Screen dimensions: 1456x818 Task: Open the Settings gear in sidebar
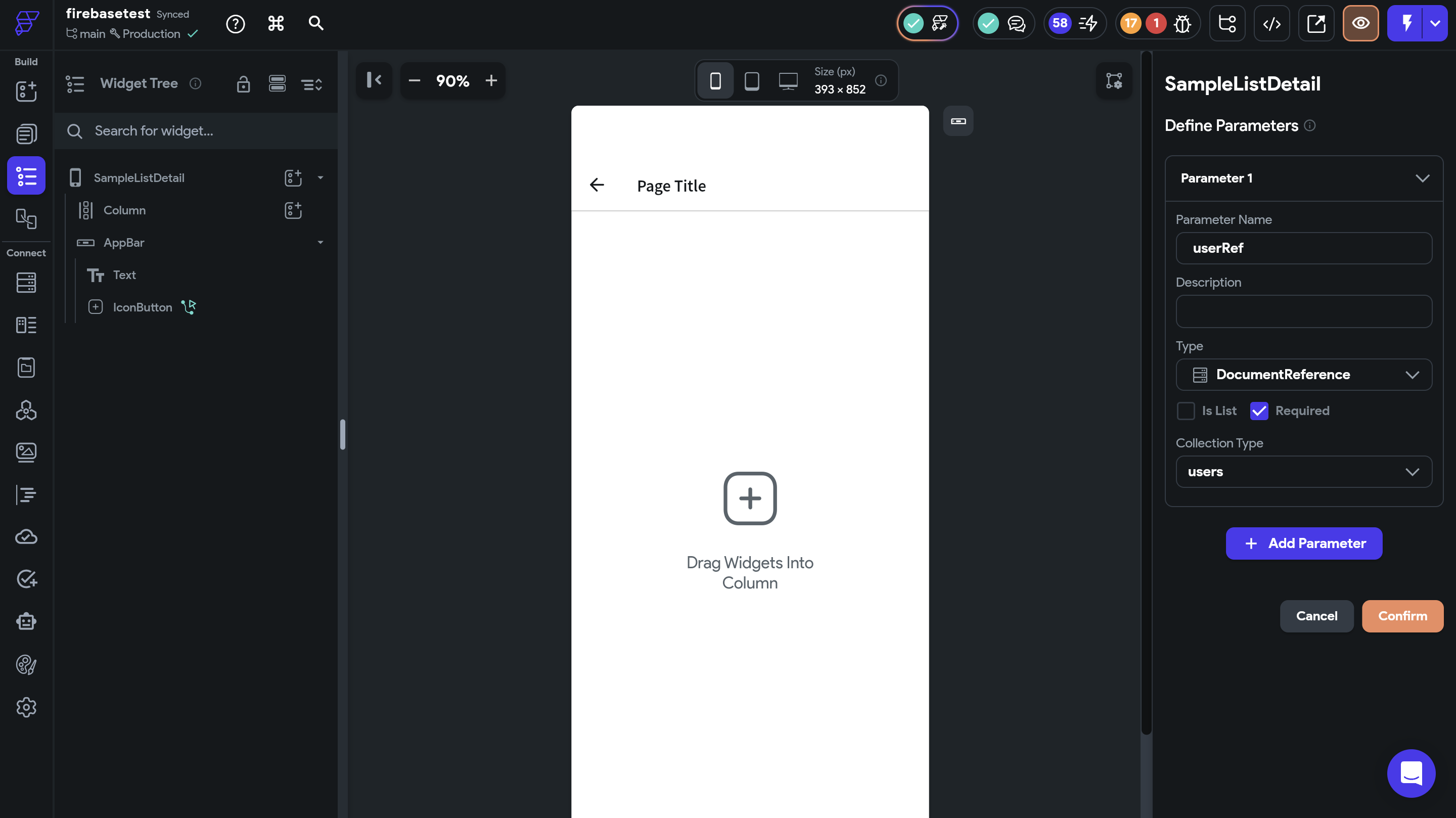pyautogui.click(x=26, y=707)
